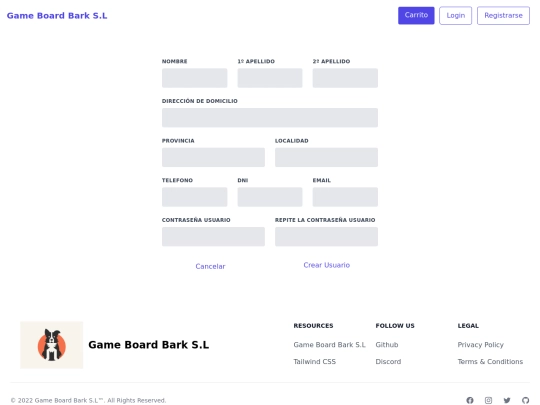Focus the Nombre input field
This screenshot has width=540, height=405.
195,78
